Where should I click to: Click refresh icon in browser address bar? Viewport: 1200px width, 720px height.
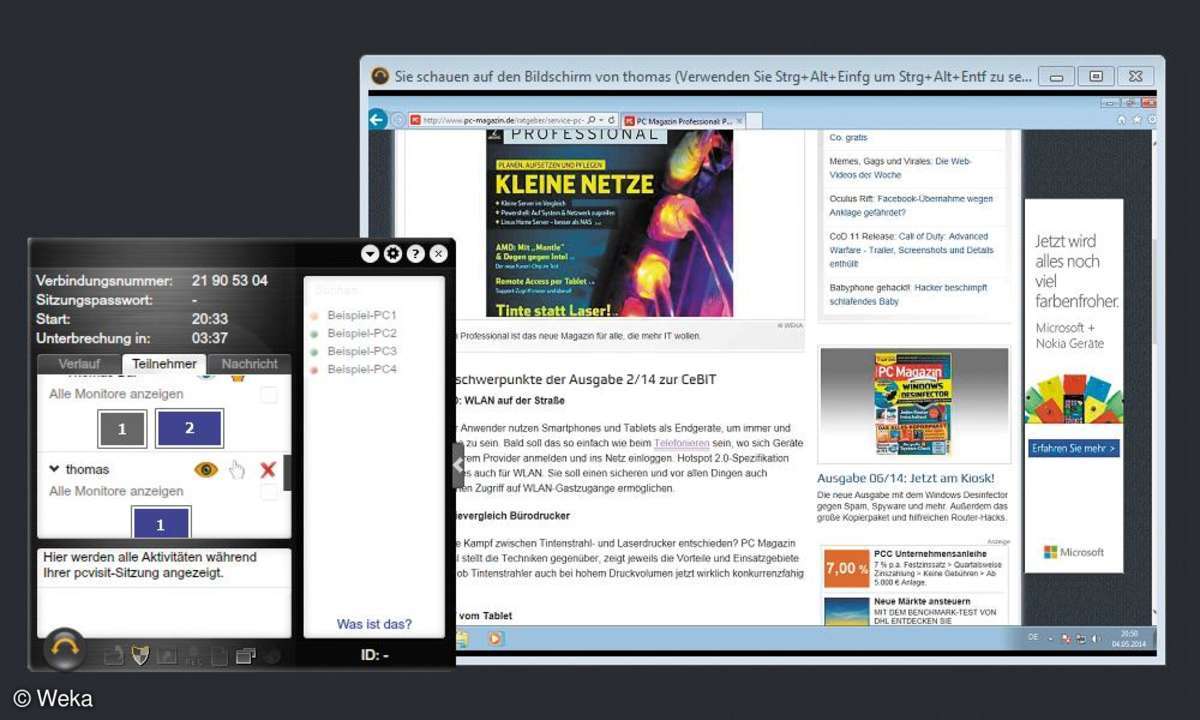pyautogui.click(x=611, y=119)
